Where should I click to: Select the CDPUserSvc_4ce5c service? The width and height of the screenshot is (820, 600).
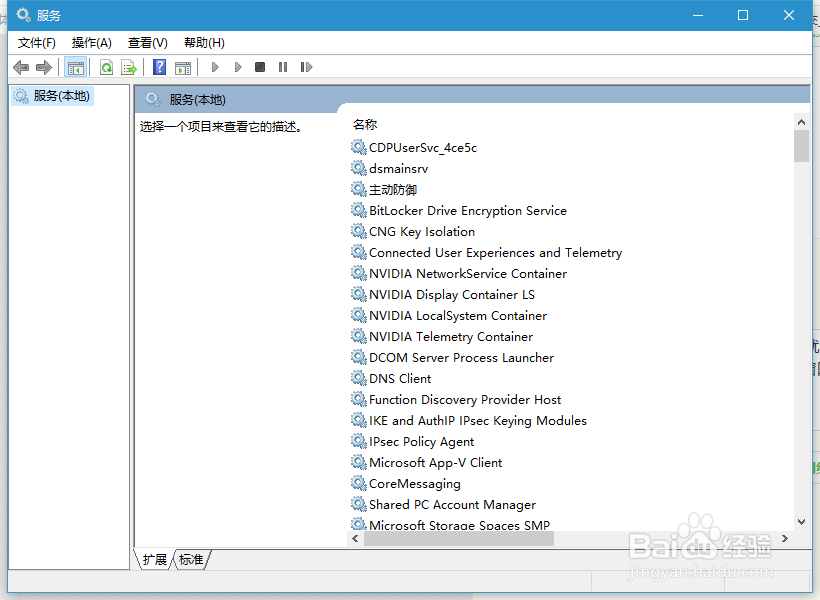(421, 146)
